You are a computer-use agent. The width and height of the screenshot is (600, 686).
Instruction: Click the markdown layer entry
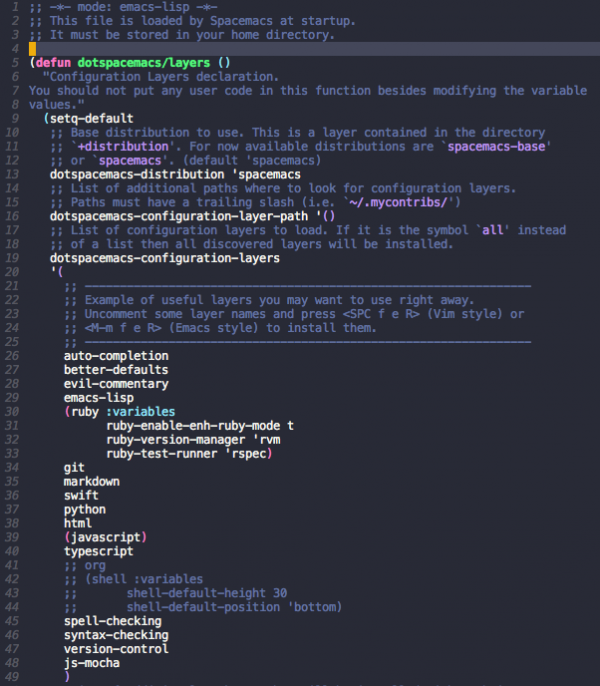coord(91,481)
